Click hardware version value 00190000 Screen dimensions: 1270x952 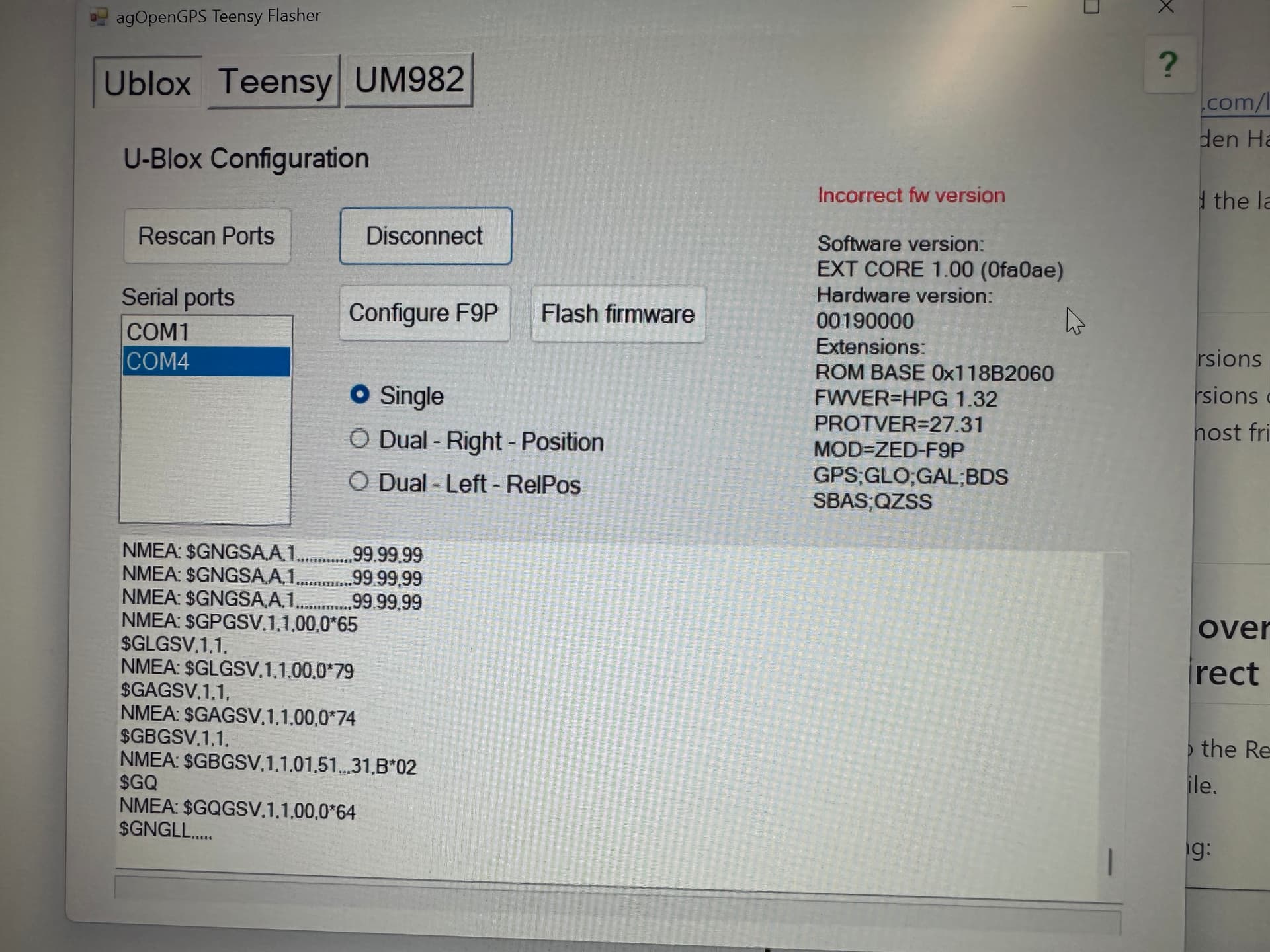click(865, 321)
